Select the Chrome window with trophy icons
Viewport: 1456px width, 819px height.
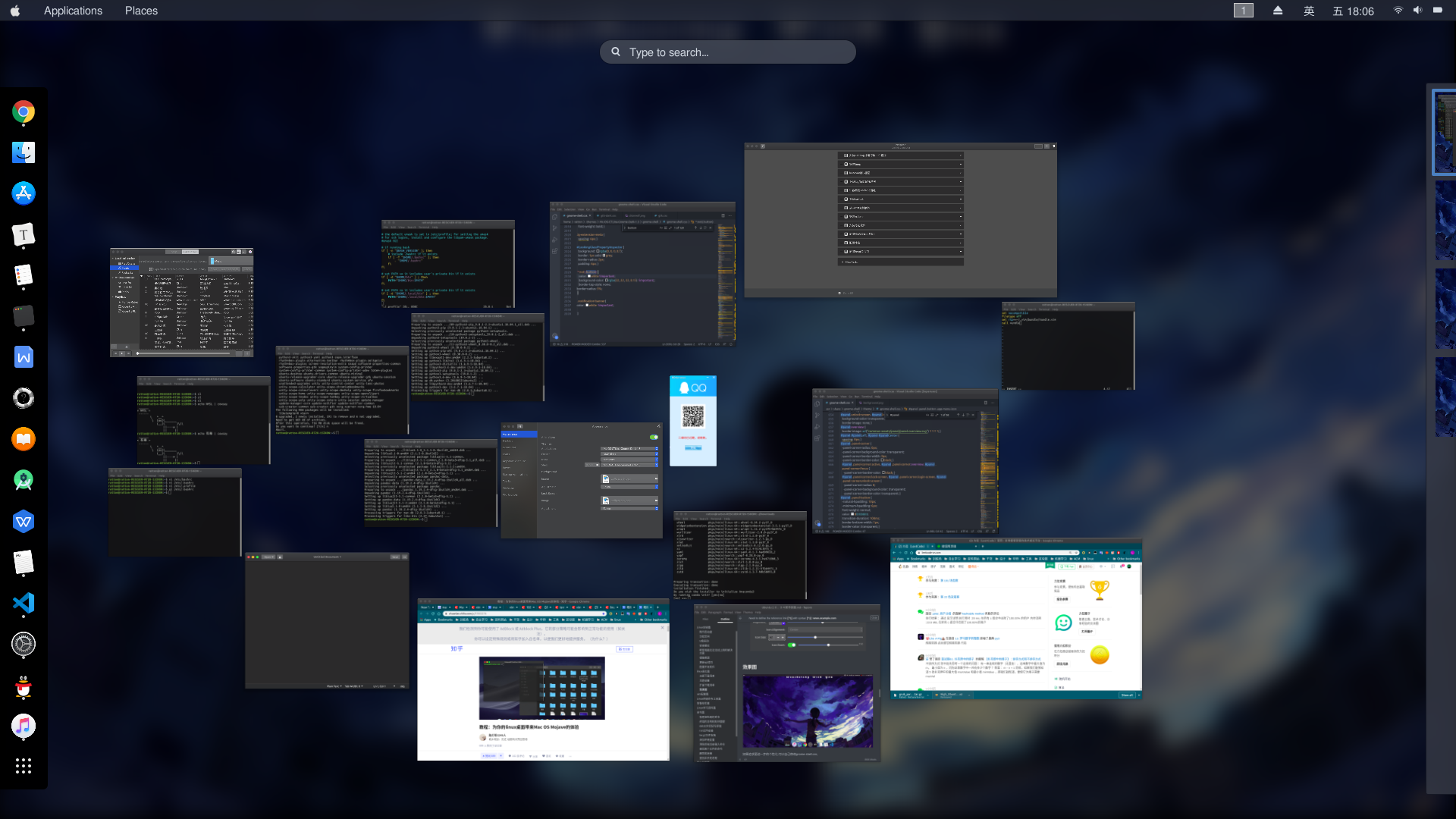pyautogui.click(x=1016, y=619)
